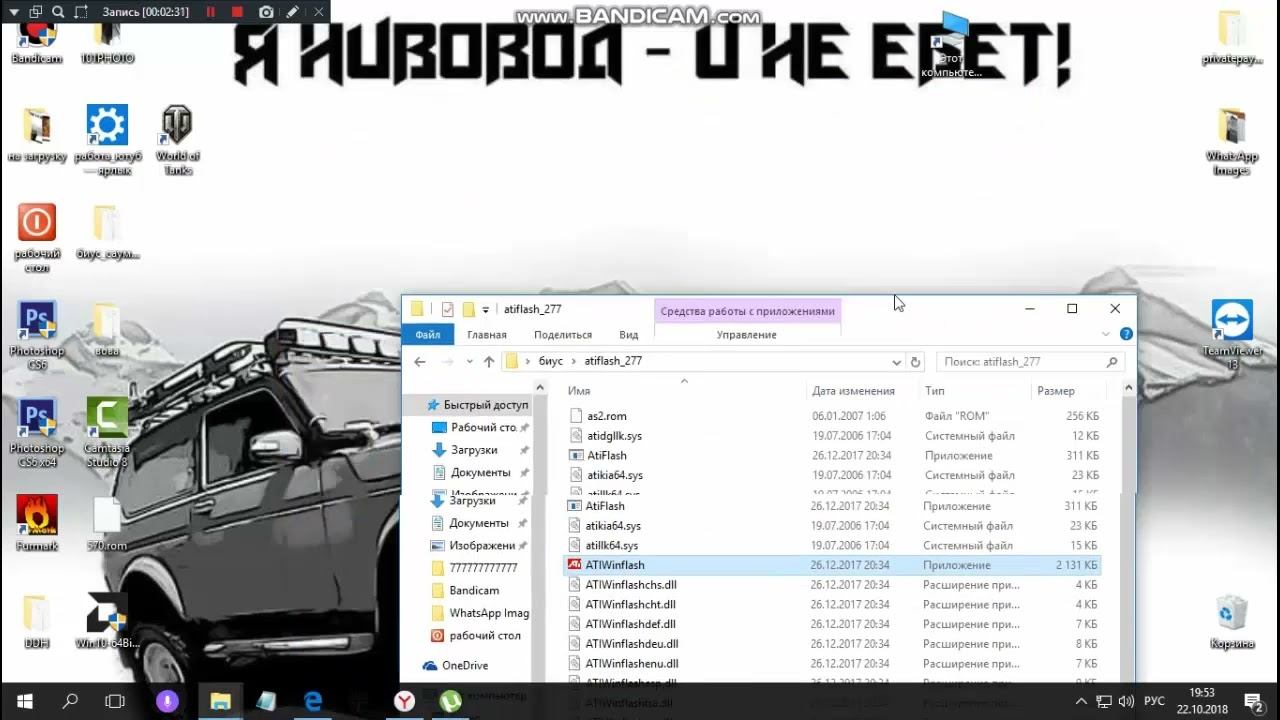Open Explorer help question mark
1280x720 pixels.
(1127, 334)
